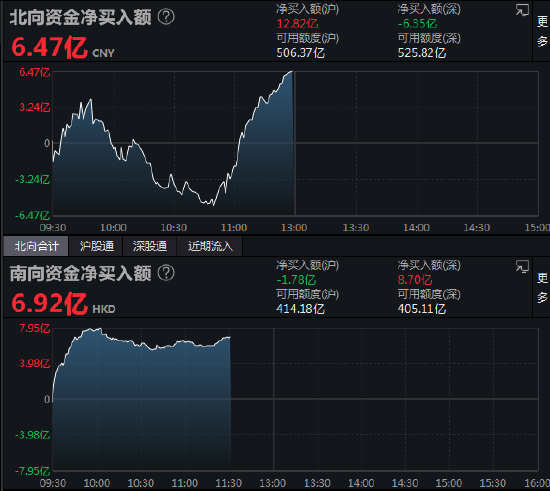The width and height of the screenshot is (550, 491).
Task: Click the 3.98亿 axis label in southbound chart
Action: click(x=35, y=363)
